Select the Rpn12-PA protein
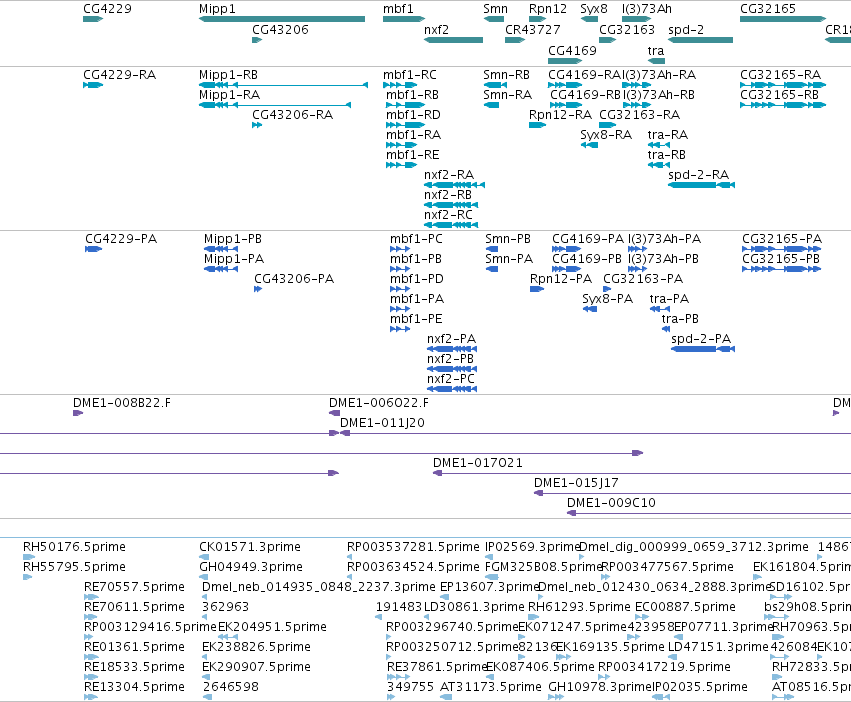Screen dimensions: 851x702 tap(537, 289)
